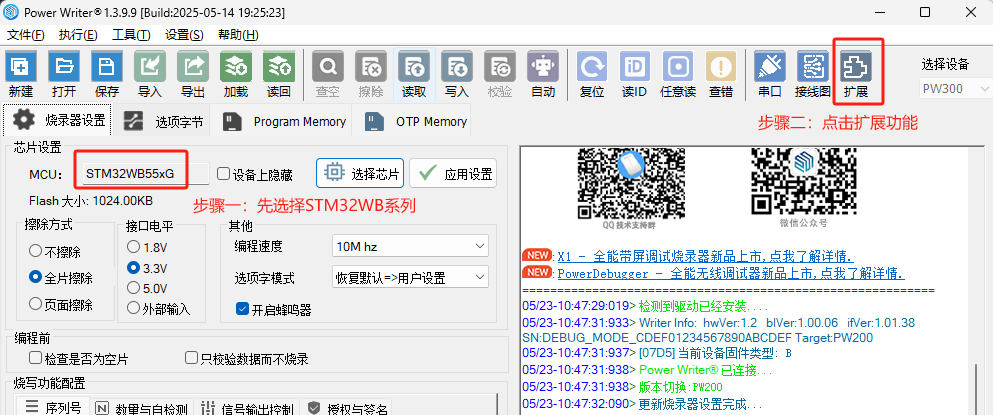Open the 工具(T) menu
Viewport: 993px width, 415px height.
click(131, 35)
